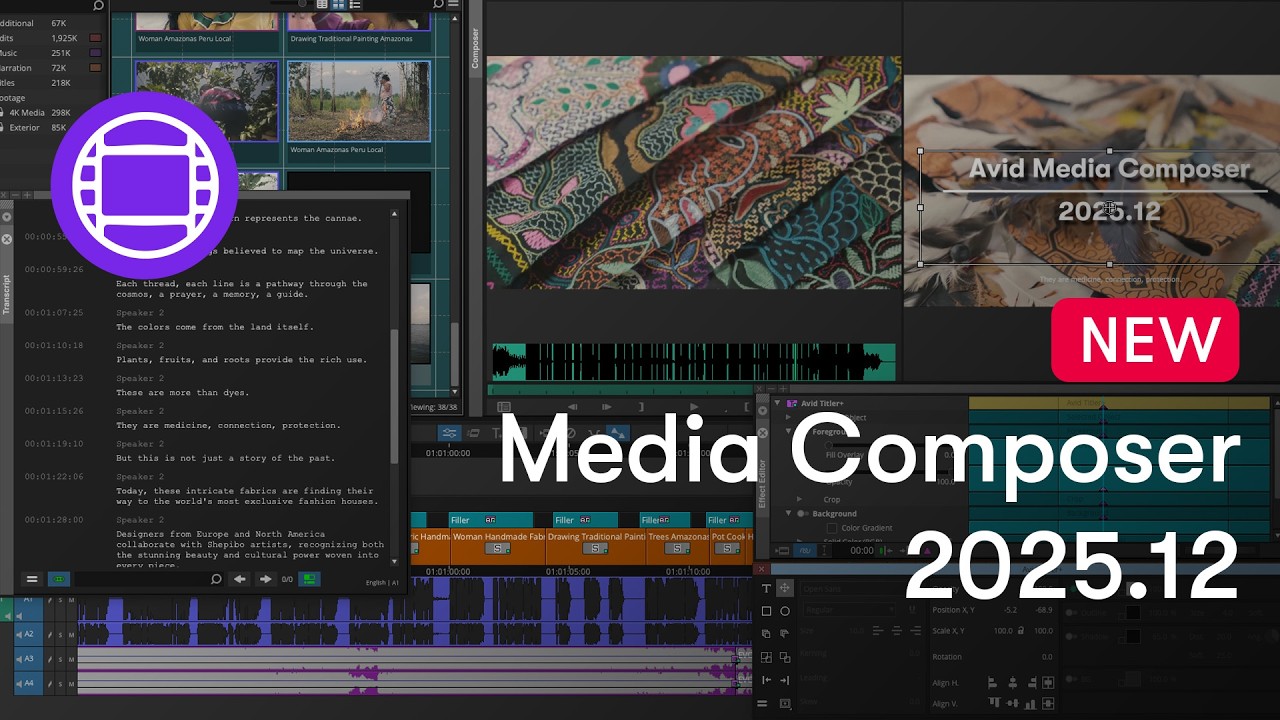Select A2 track selector
Image resolution: width=1280 pixels, height=720 pixels.
(29, 634)
